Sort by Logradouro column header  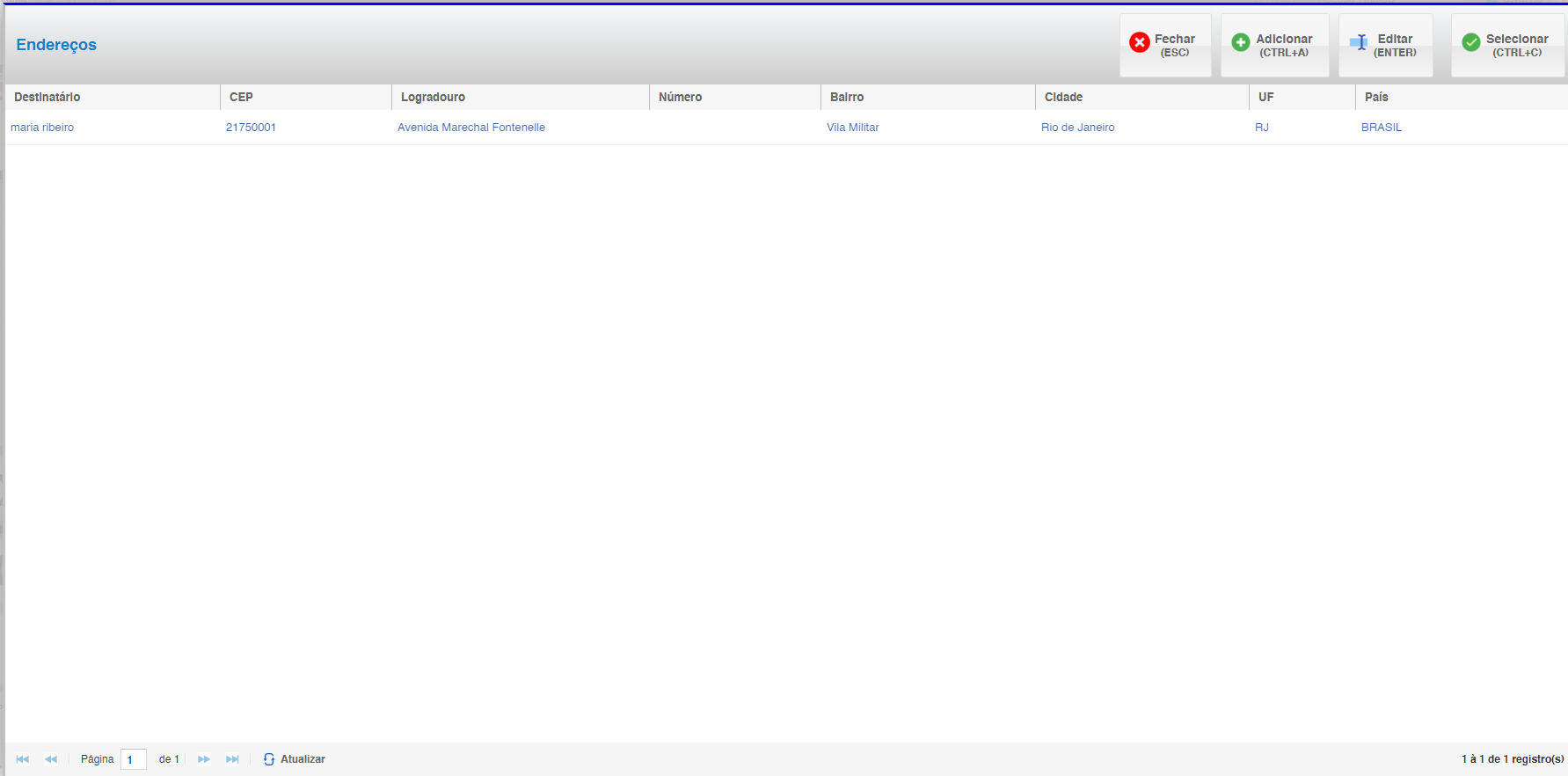[x=433, y=97]
